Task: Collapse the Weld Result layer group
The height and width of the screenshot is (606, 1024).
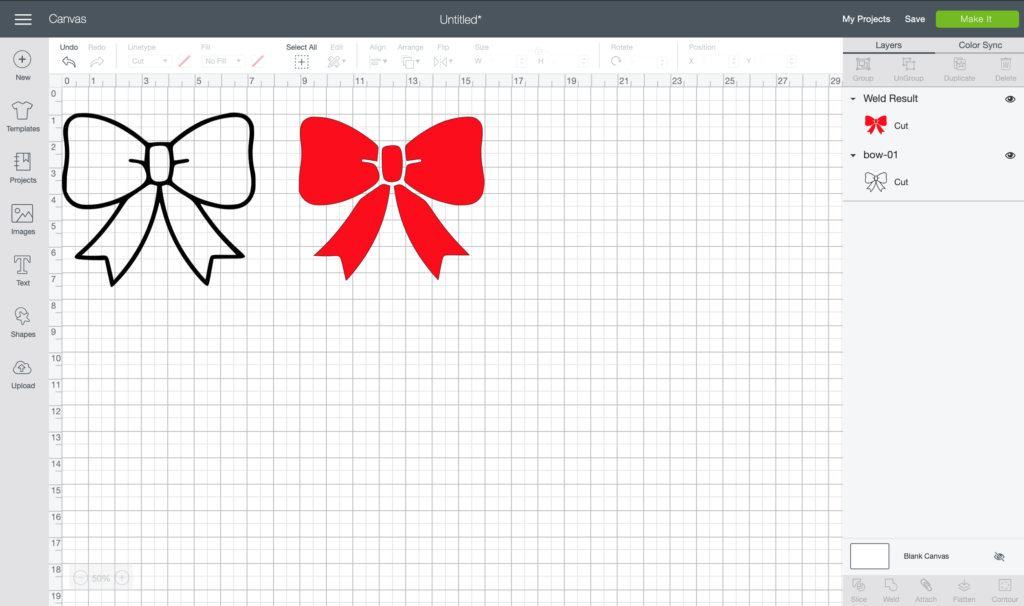Action: click(853, 99)
